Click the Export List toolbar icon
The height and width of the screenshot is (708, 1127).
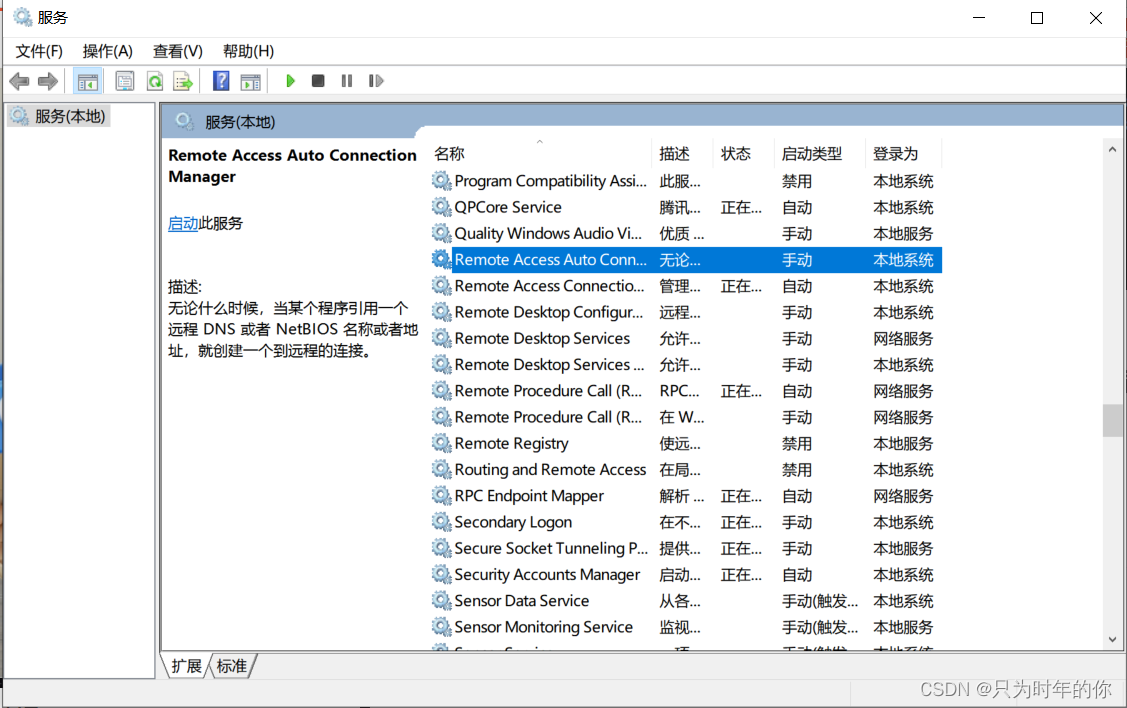pos(183,81)
